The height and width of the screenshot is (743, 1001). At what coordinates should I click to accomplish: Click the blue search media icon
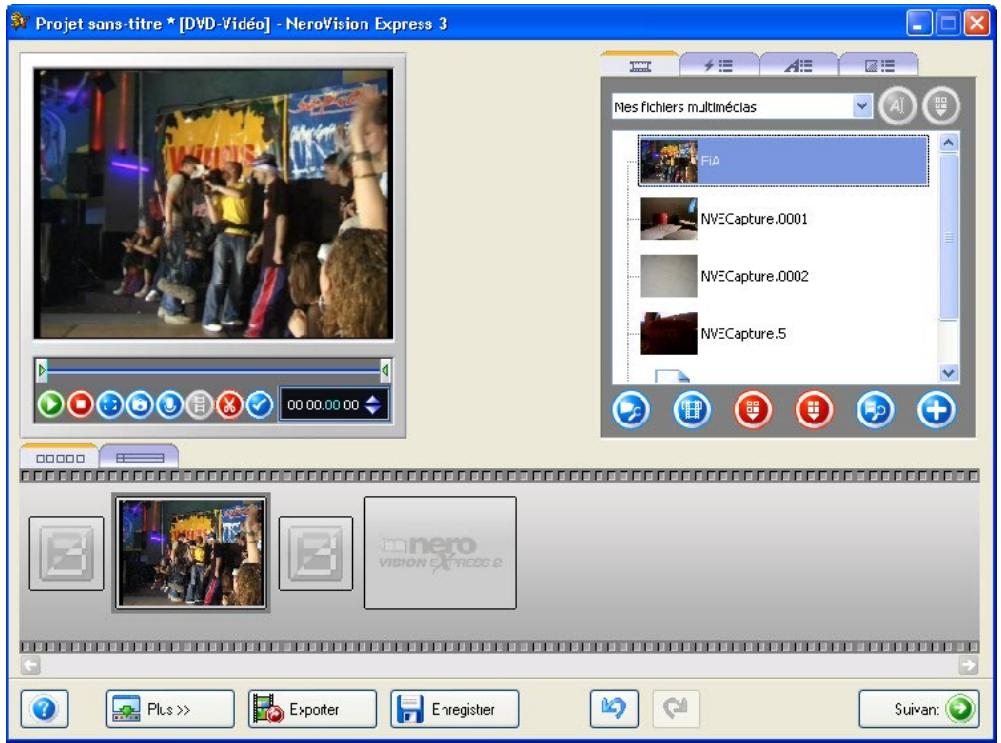tap(875, 410)
